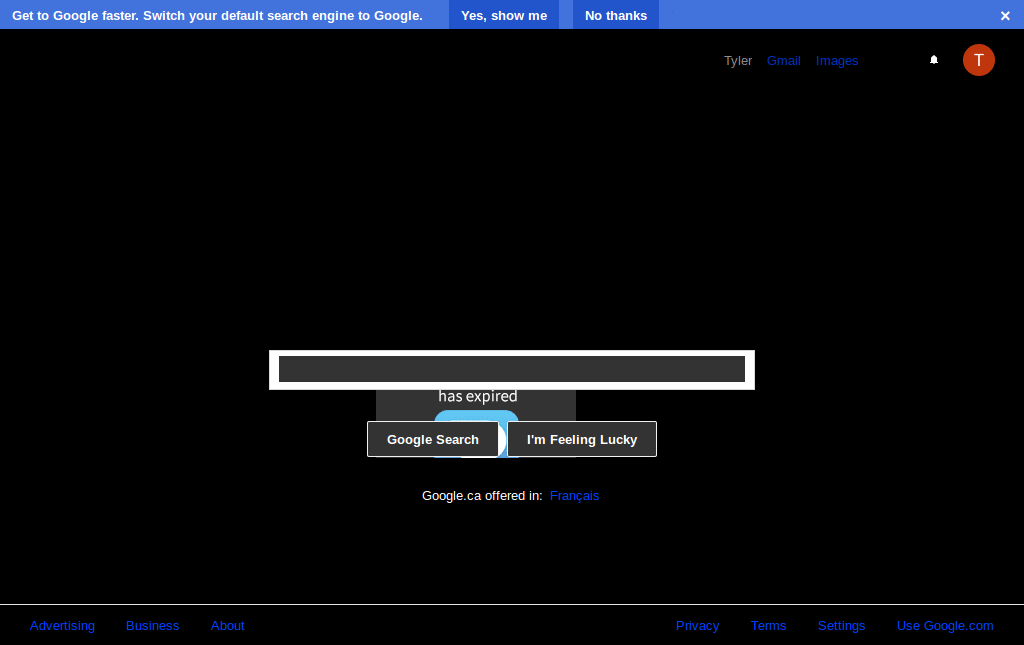This screenshot has width=1024, height=645.
Task: Click the 'has expired' text
Action: [477, 396]
